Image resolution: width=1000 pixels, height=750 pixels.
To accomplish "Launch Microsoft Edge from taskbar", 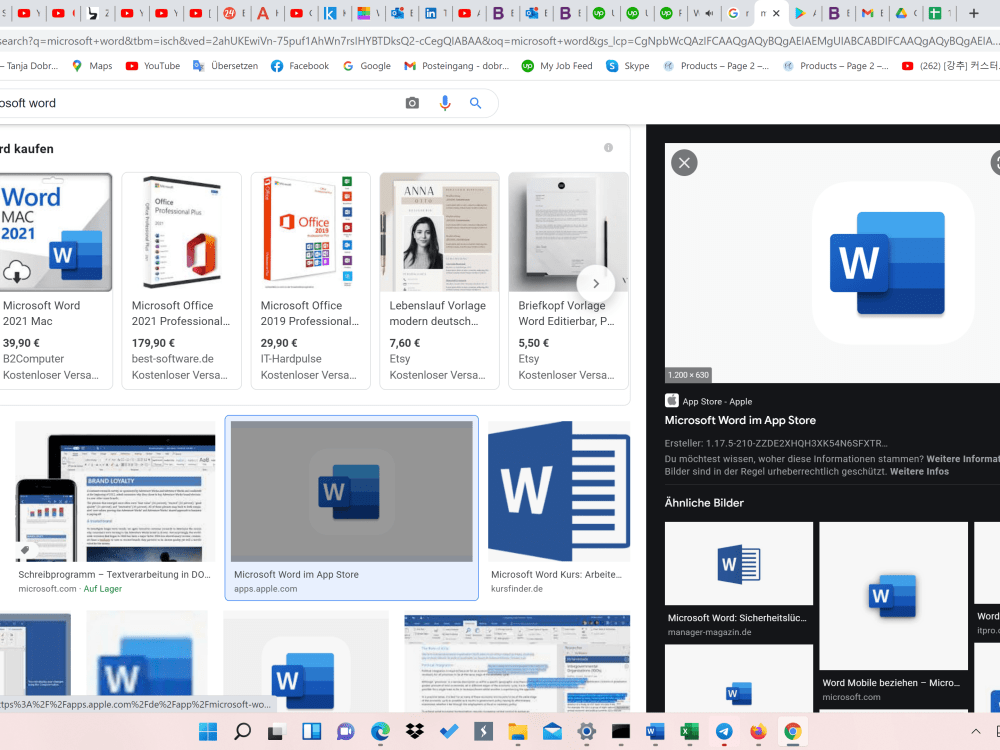I will tap(380, 732).
